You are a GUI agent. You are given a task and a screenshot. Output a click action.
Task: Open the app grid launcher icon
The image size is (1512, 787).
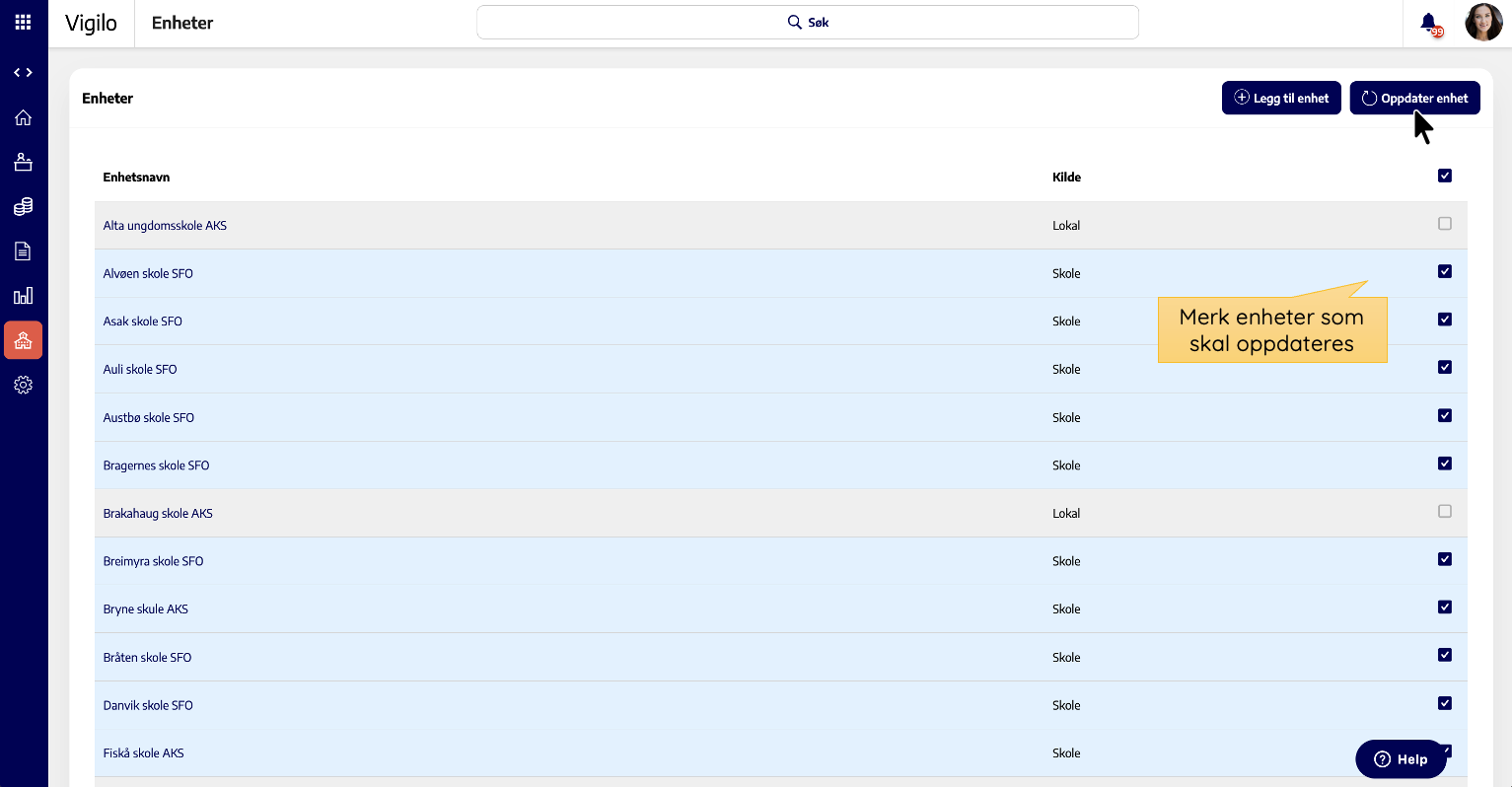23,22
